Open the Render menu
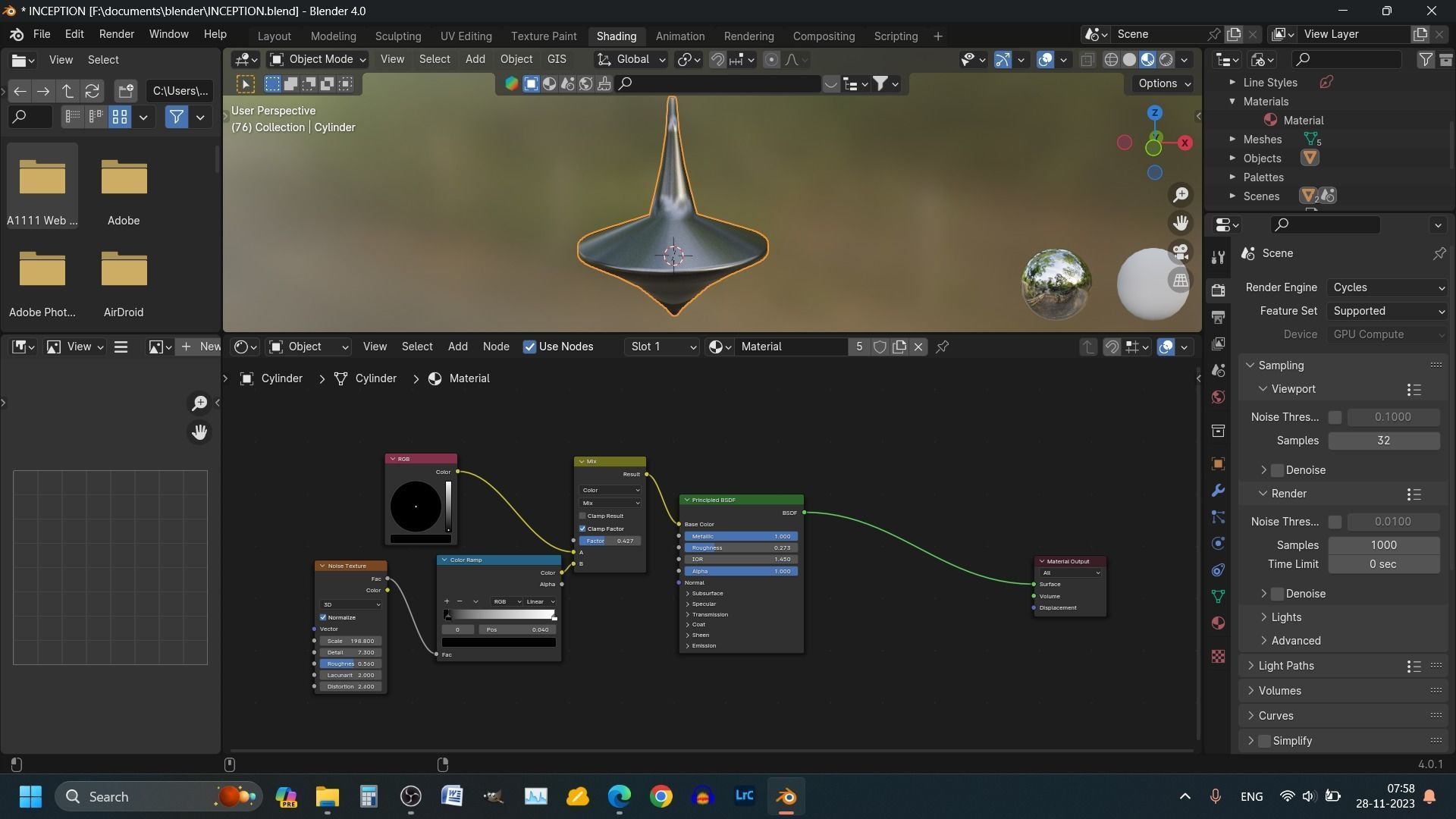This screenshot has height=819, width=1456. point(116,34)
